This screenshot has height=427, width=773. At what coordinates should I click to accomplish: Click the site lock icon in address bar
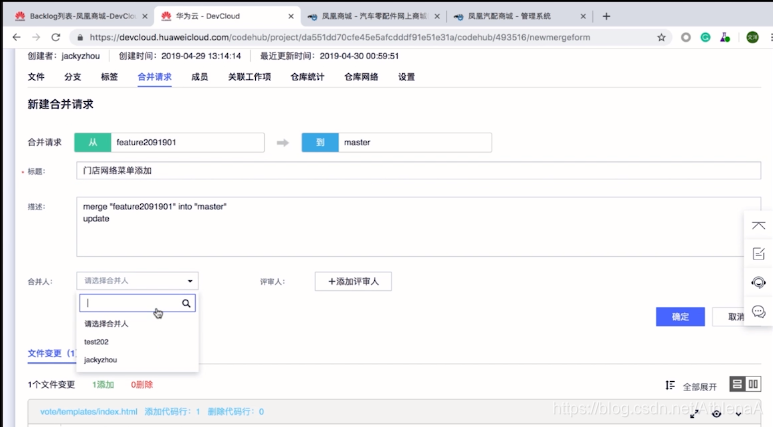80,37
